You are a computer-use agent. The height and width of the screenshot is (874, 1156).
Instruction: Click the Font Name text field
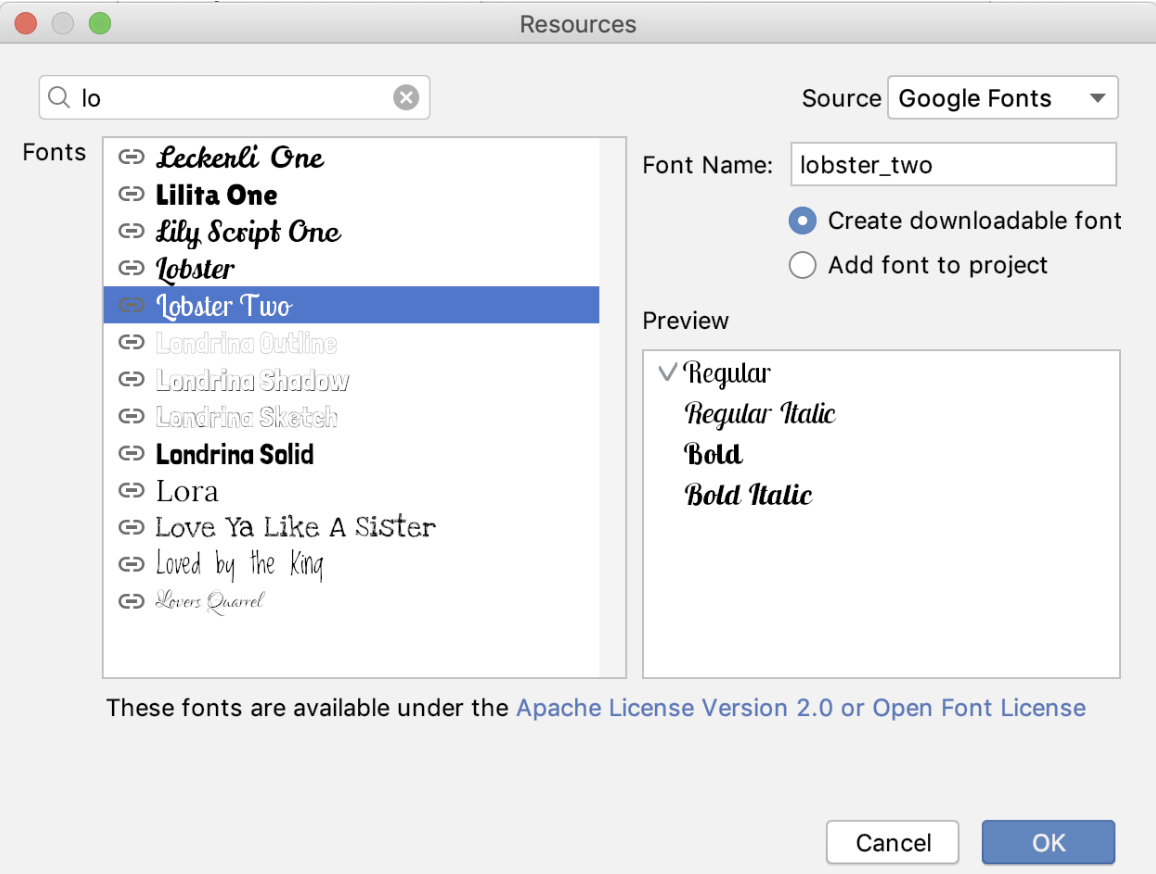pyautogui.click(x=952, y=165)
